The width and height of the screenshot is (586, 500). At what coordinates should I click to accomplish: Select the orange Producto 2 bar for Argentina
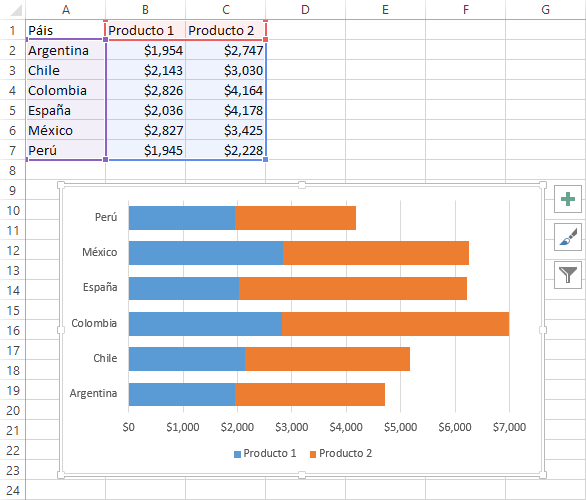coord(310,394)
